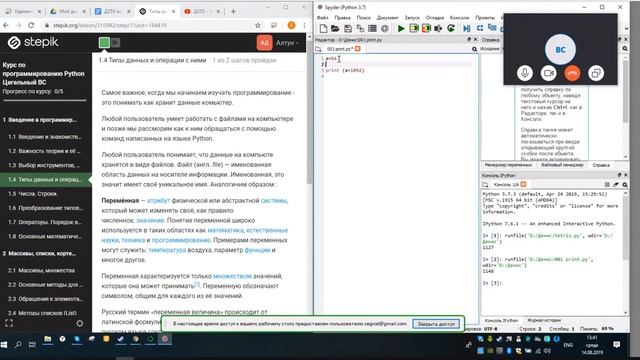Clear console with the pencil icon
Image resolution: width=640 pixels, height=360 pixels.
(x=616, y=185)
